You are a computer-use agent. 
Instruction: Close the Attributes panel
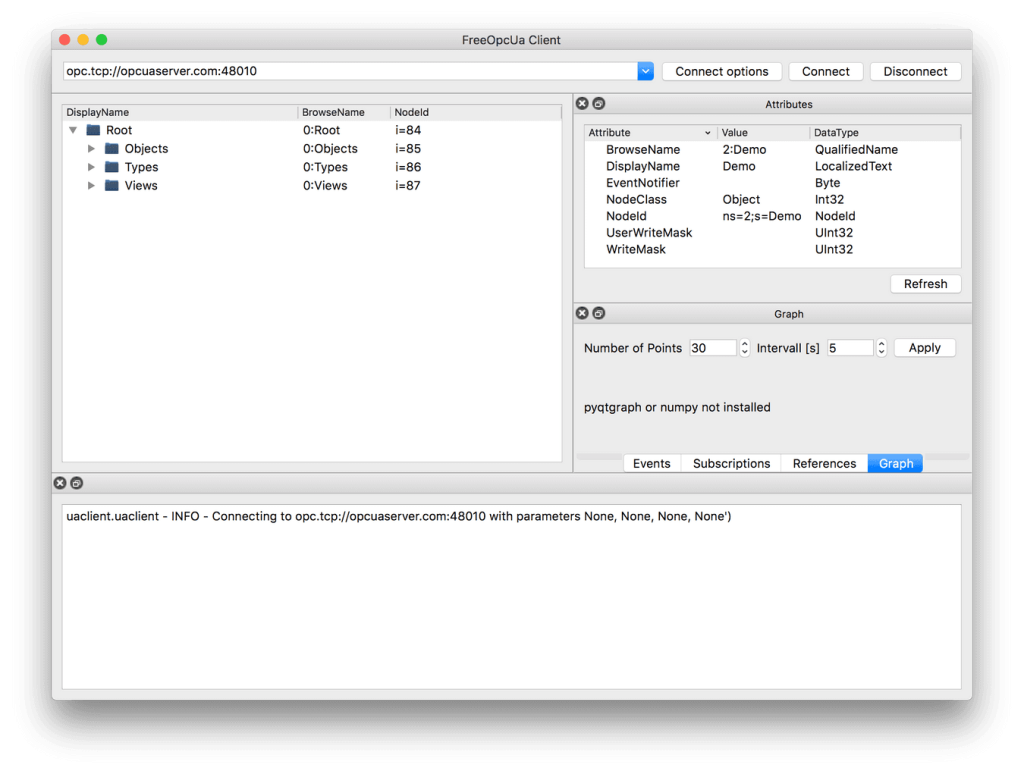coord(582,104)
